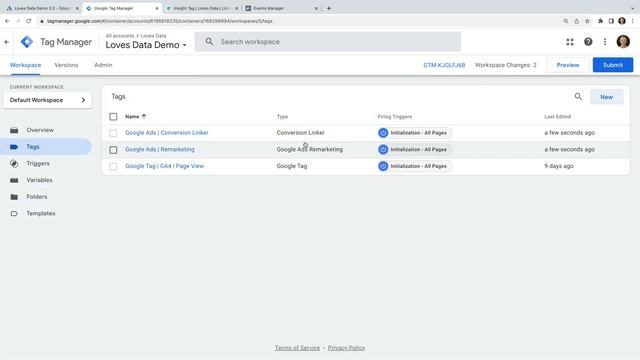
Task: Open the Google Ads | Conversion Linker tag
Action: pyautogui.click(x=167, y=133)
